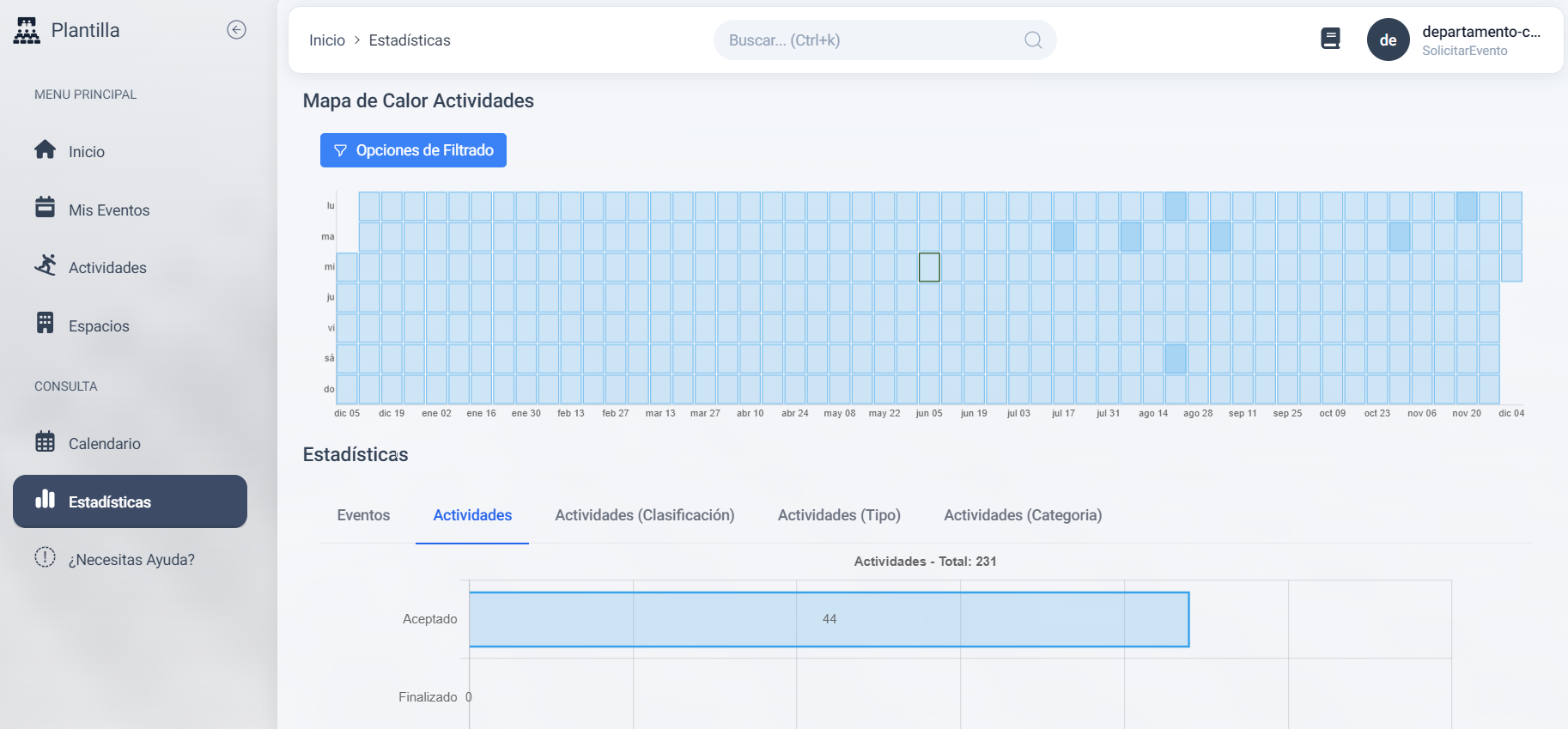
Task: Open the documentation book icon
Action: pos(1330,39)
